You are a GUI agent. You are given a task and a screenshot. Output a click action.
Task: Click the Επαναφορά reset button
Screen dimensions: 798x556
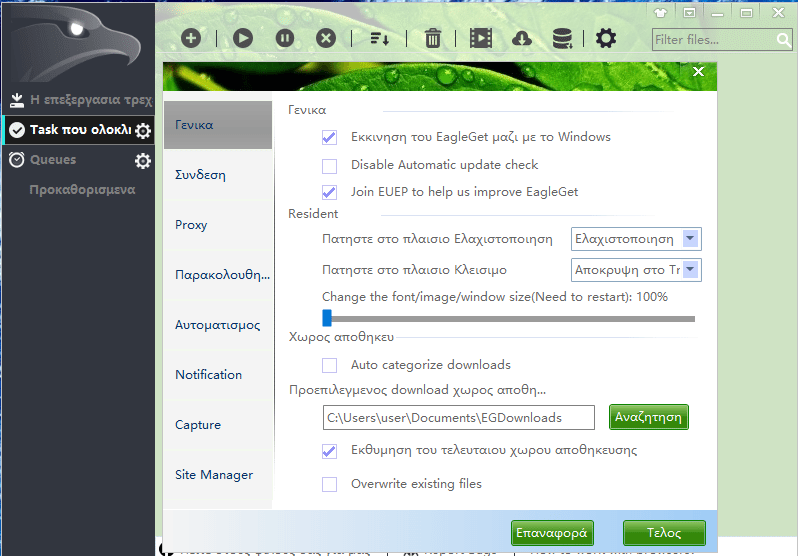(x=552, y=533)
